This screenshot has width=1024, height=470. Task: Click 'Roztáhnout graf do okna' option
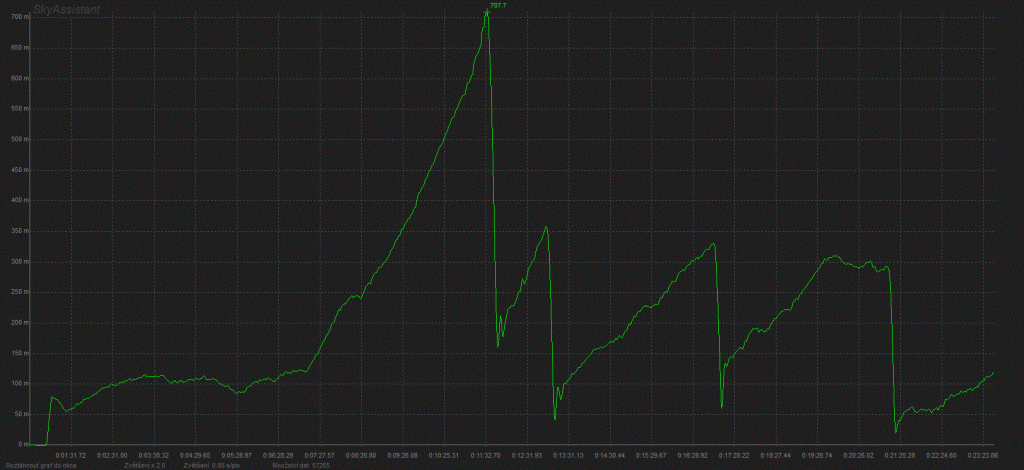pyautogui.click(x=40, y=465)
